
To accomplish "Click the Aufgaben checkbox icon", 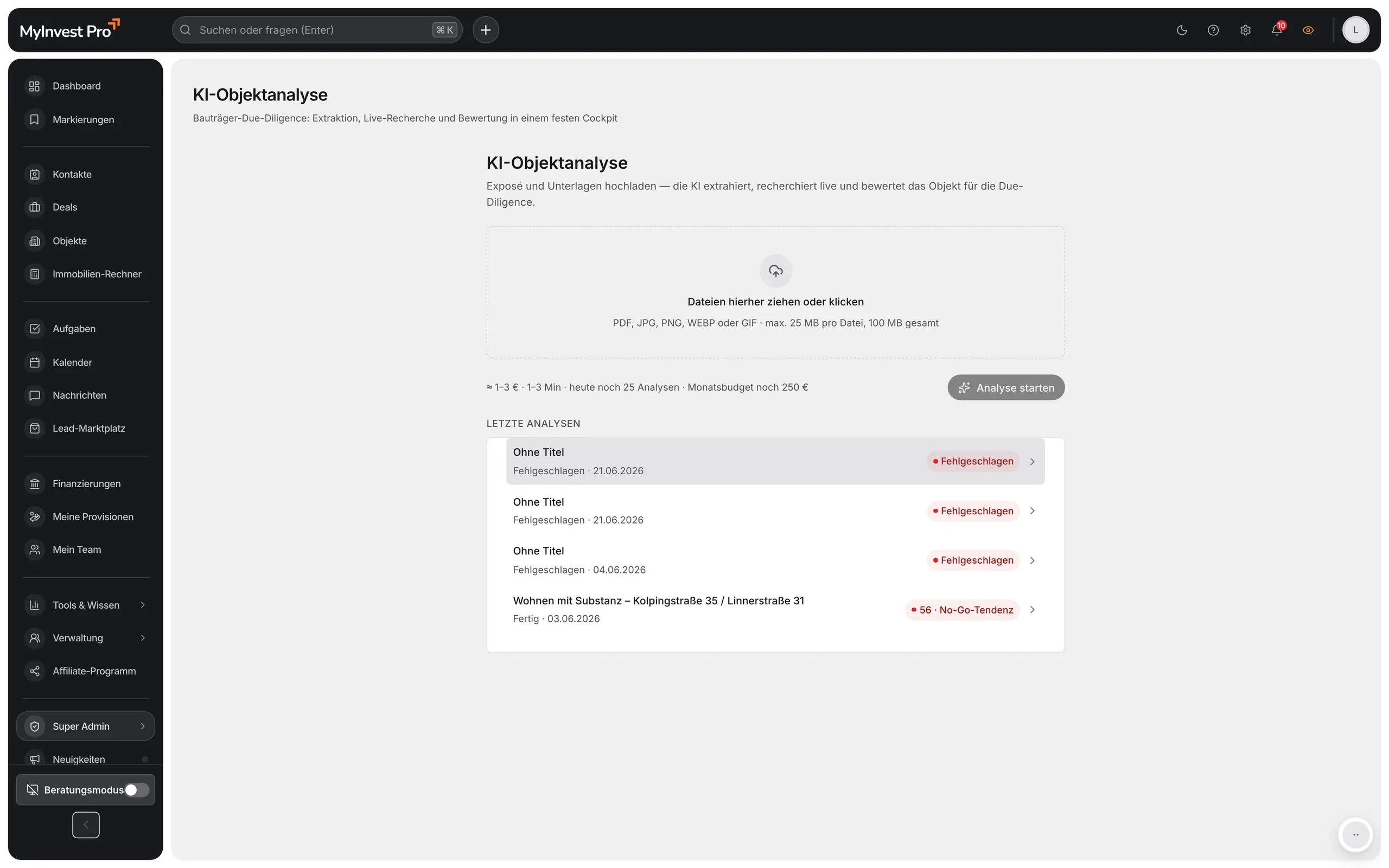I will pyautogui.click(x=34, y=329).
